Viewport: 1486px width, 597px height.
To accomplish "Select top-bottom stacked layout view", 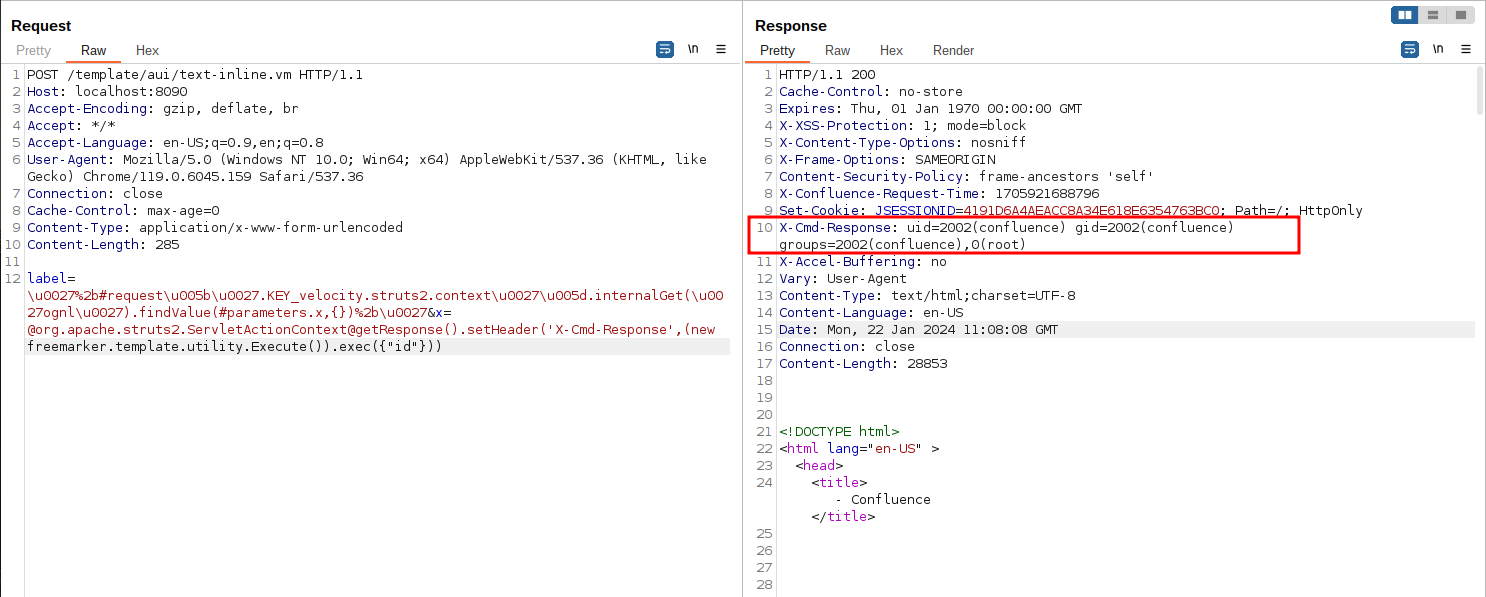I will [x=1433, y=15].
